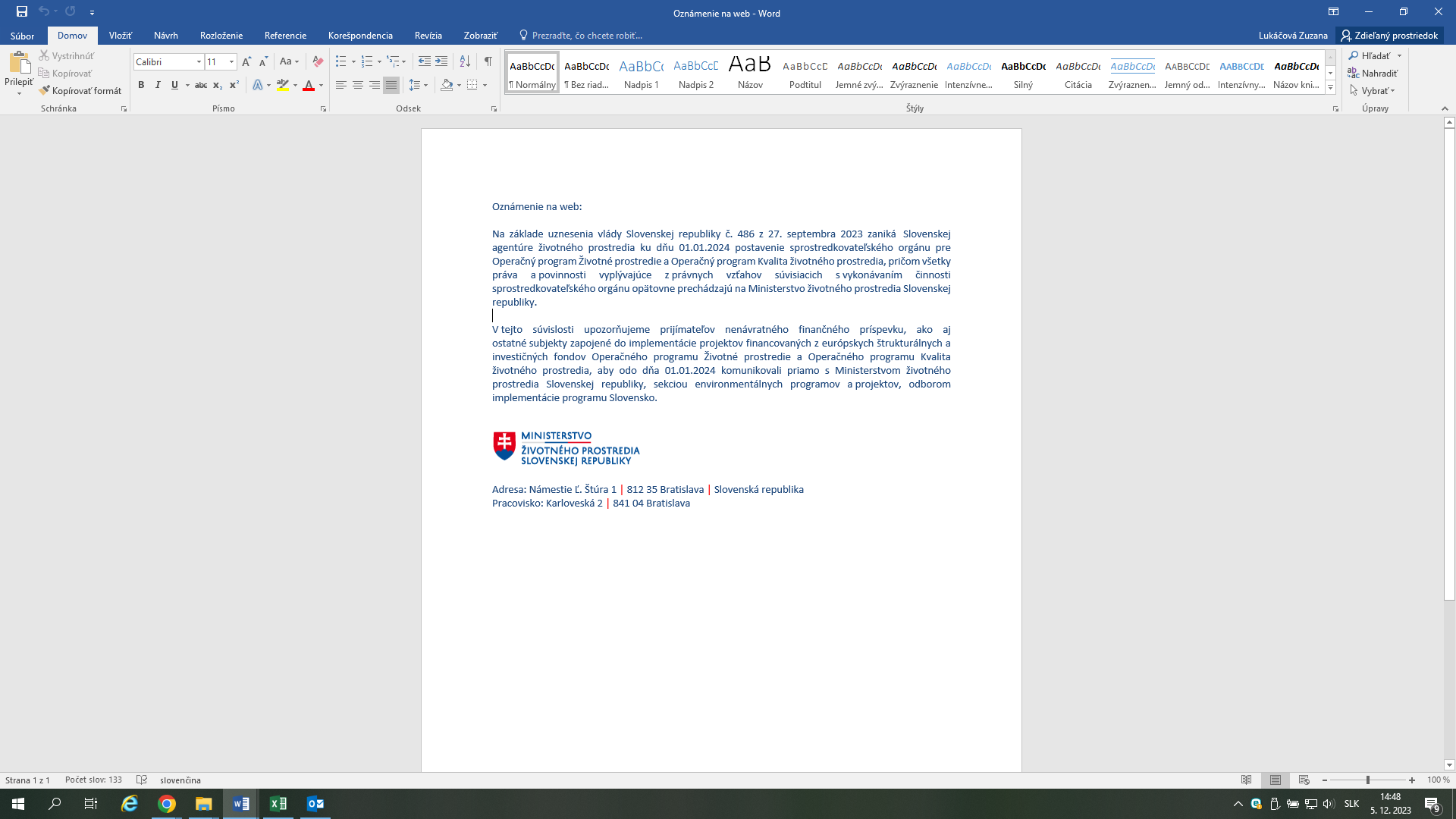Switch to Read Mode view
Viewport: 1456px width, 819px height.
(x=1246, y=780)
